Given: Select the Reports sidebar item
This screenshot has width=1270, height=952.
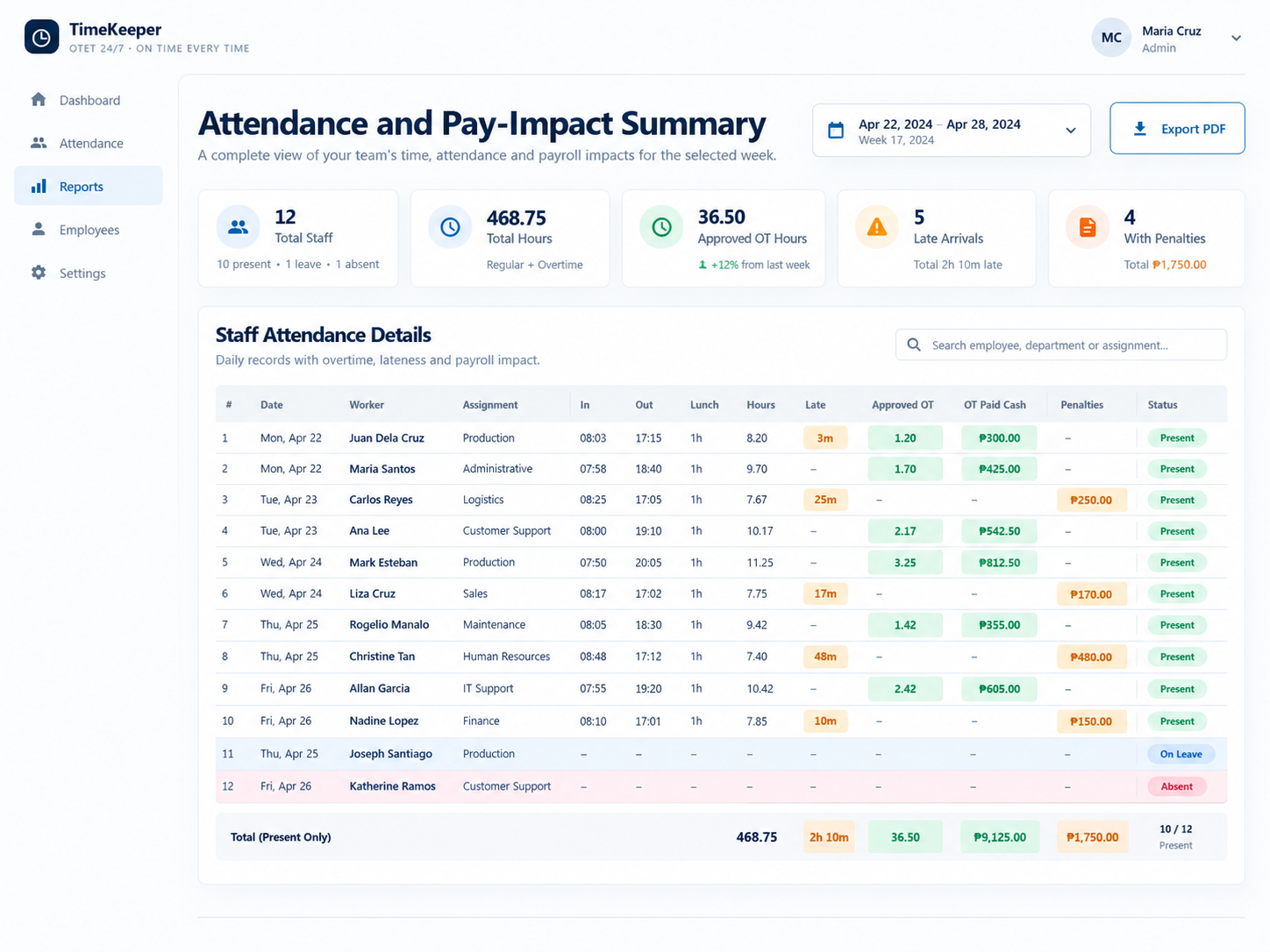Looking at the screenshot, I should (89, 186).
